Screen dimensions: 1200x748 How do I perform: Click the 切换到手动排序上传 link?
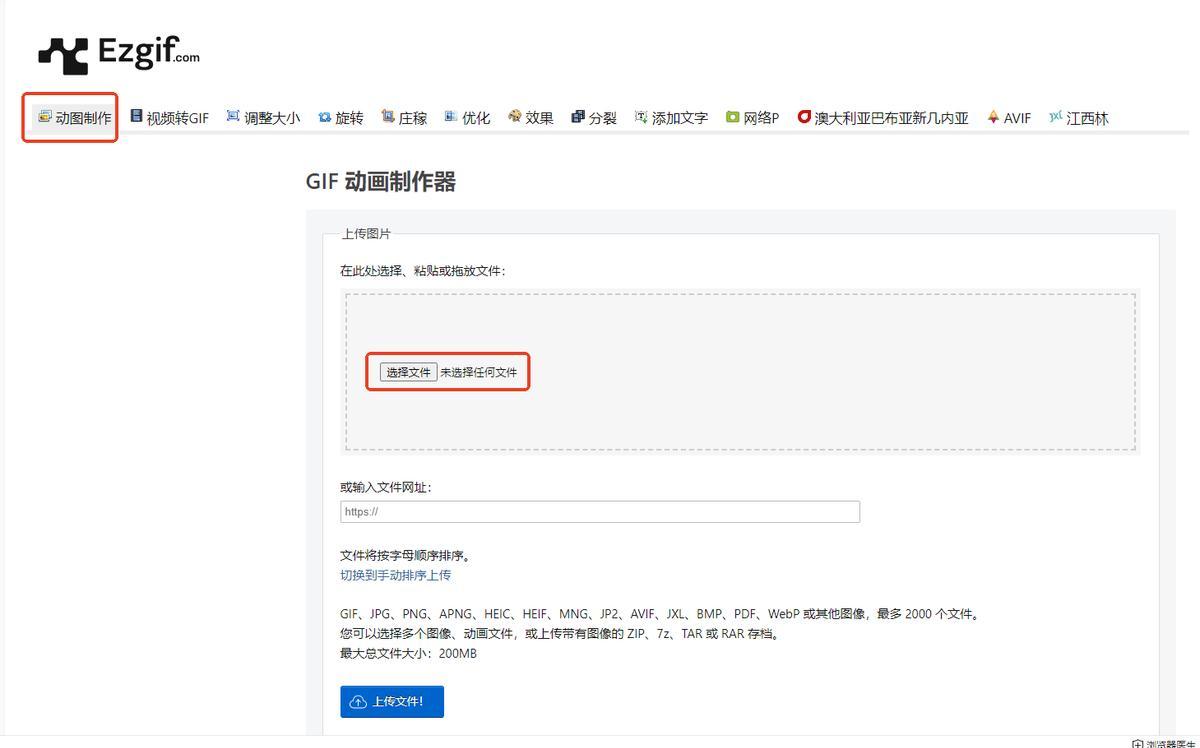pyautogui.click(x=395, y=575)
